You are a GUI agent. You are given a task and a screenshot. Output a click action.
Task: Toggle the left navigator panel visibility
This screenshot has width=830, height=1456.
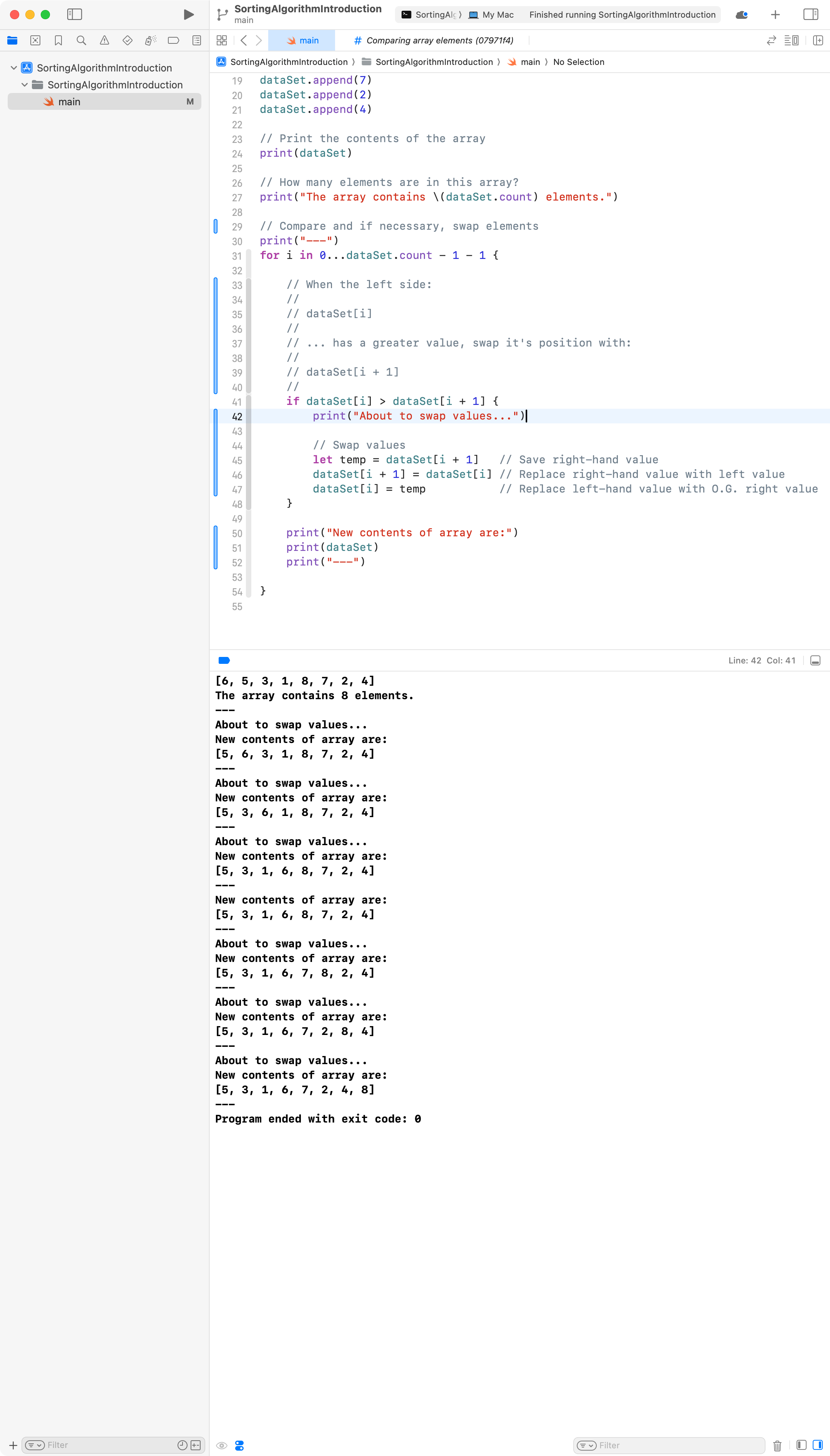click(75, 15)
